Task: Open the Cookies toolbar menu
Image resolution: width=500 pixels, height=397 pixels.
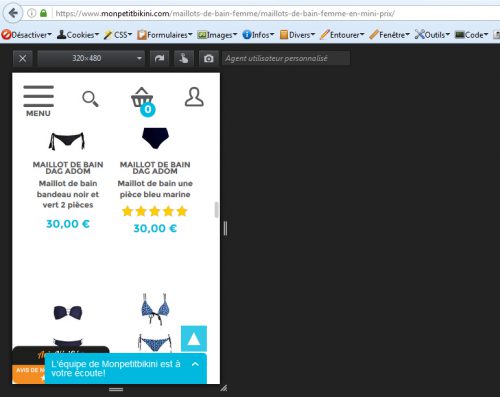Action: pyautogui.click(x=78, y=35)
